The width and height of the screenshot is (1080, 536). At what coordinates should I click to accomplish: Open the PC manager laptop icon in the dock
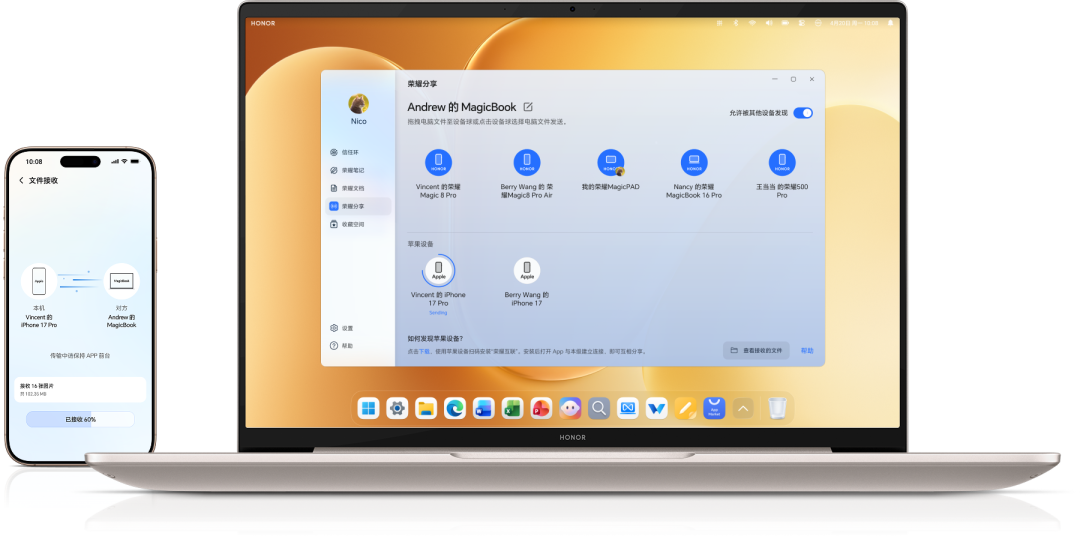pos(627,409)
